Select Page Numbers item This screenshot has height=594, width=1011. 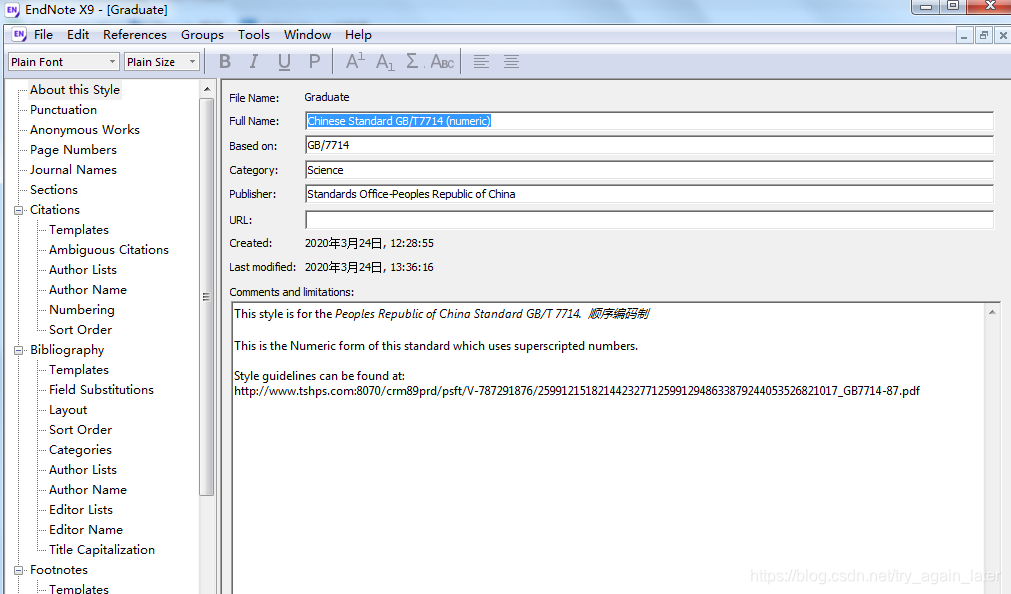click(x=73, y=150)
